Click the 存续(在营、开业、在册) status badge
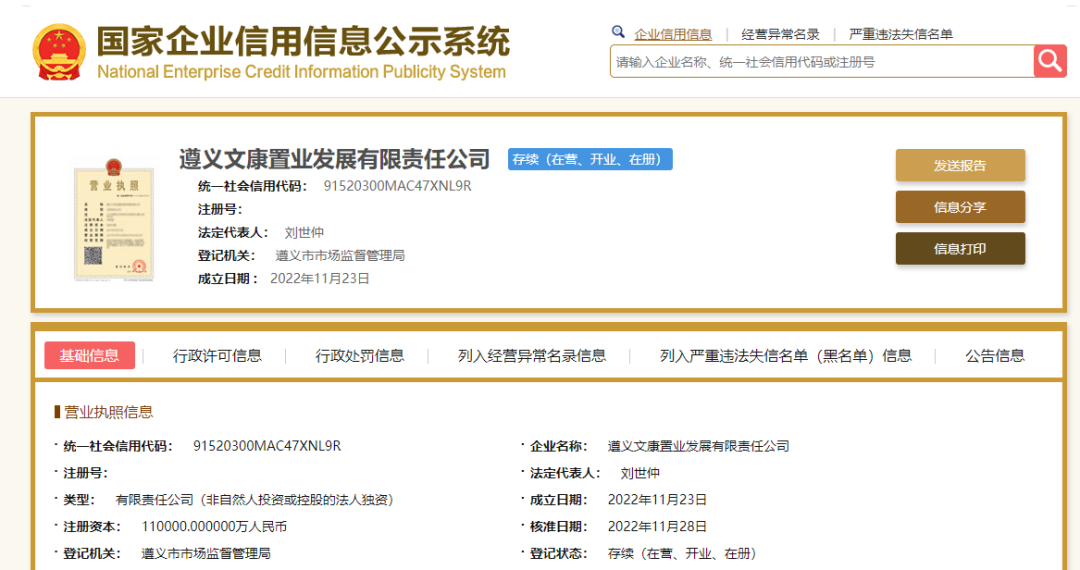 point(590,159)
